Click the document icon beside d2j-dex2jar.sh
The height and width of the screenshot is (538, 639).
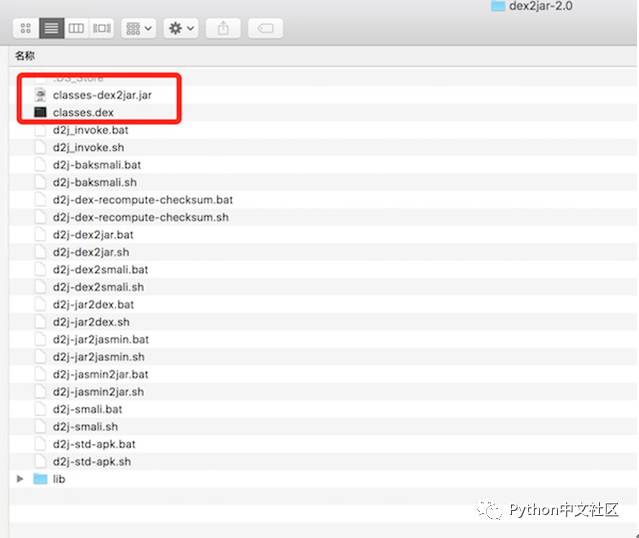40,252
